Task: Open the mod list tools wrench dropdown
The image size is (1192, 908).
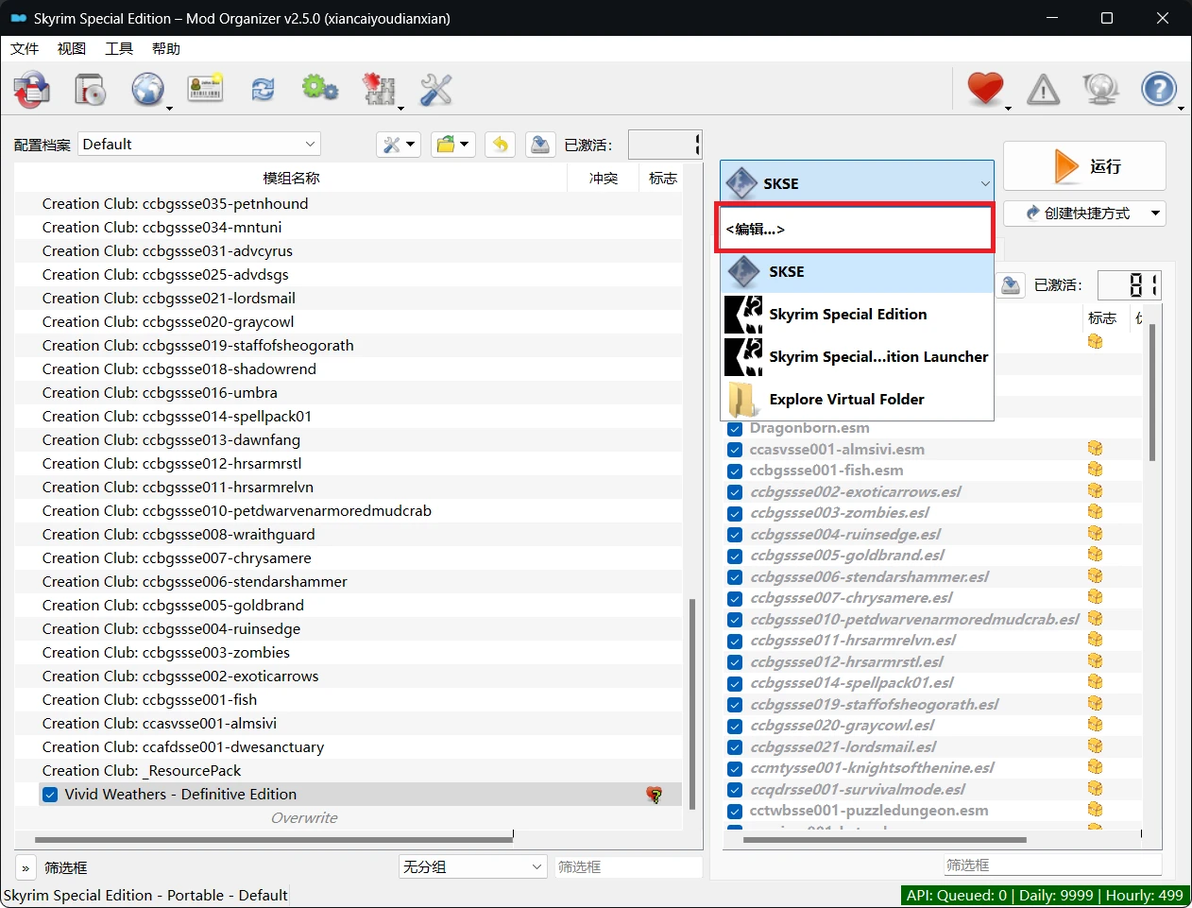Action: (398, 144)
